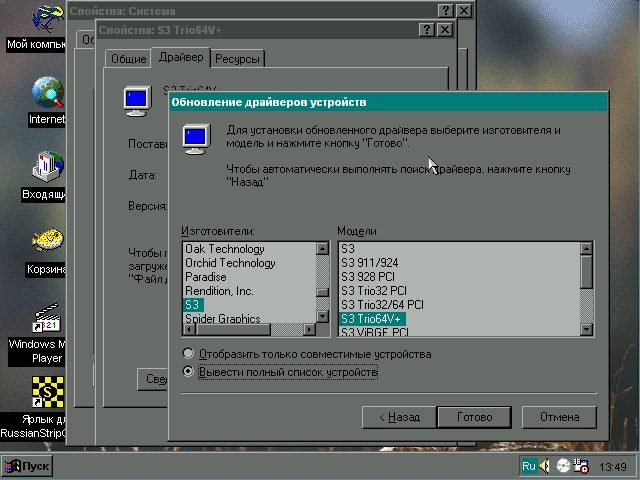Open the RussianStrip shortcut icon

click(x=48, y=392)
